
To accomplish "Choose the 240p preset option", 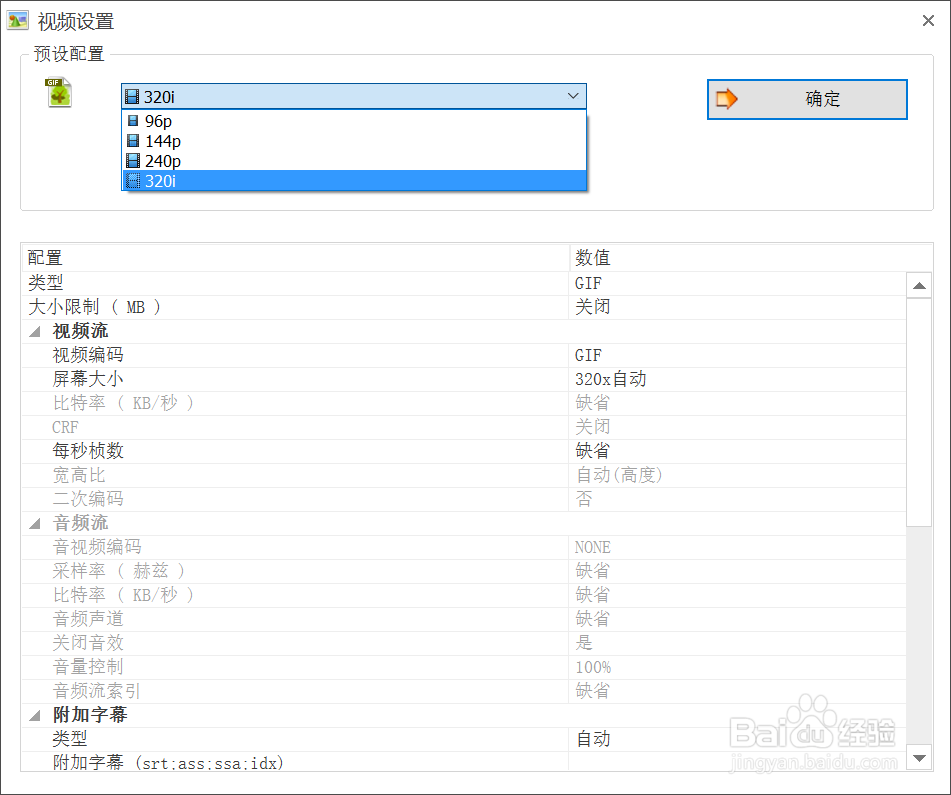I will coord(354,161).
